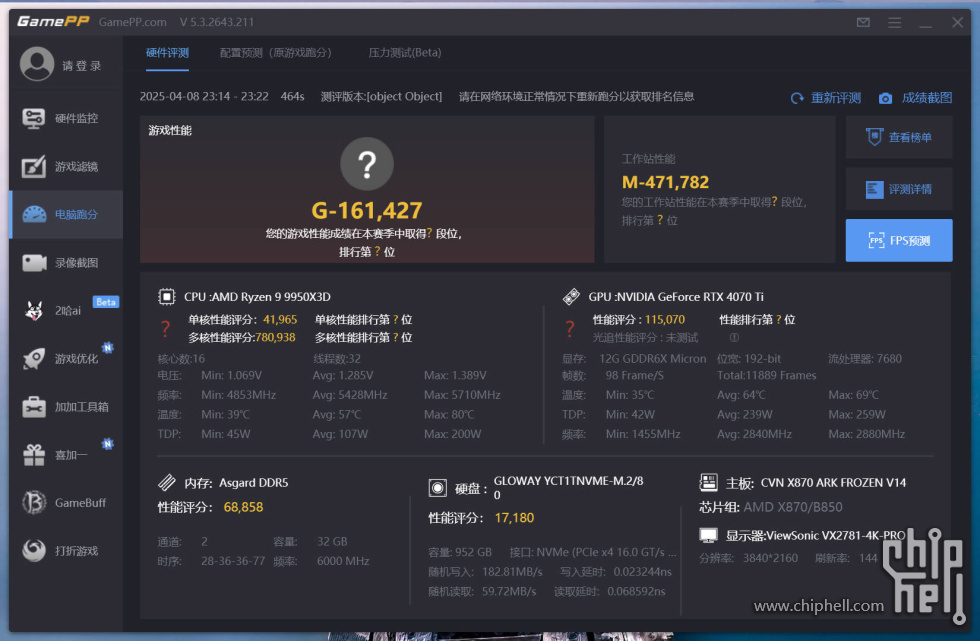Image resolution: width=980 pixels, height=641 pixels.
Task: Click the red question mark under CPU
Action: 165,329
